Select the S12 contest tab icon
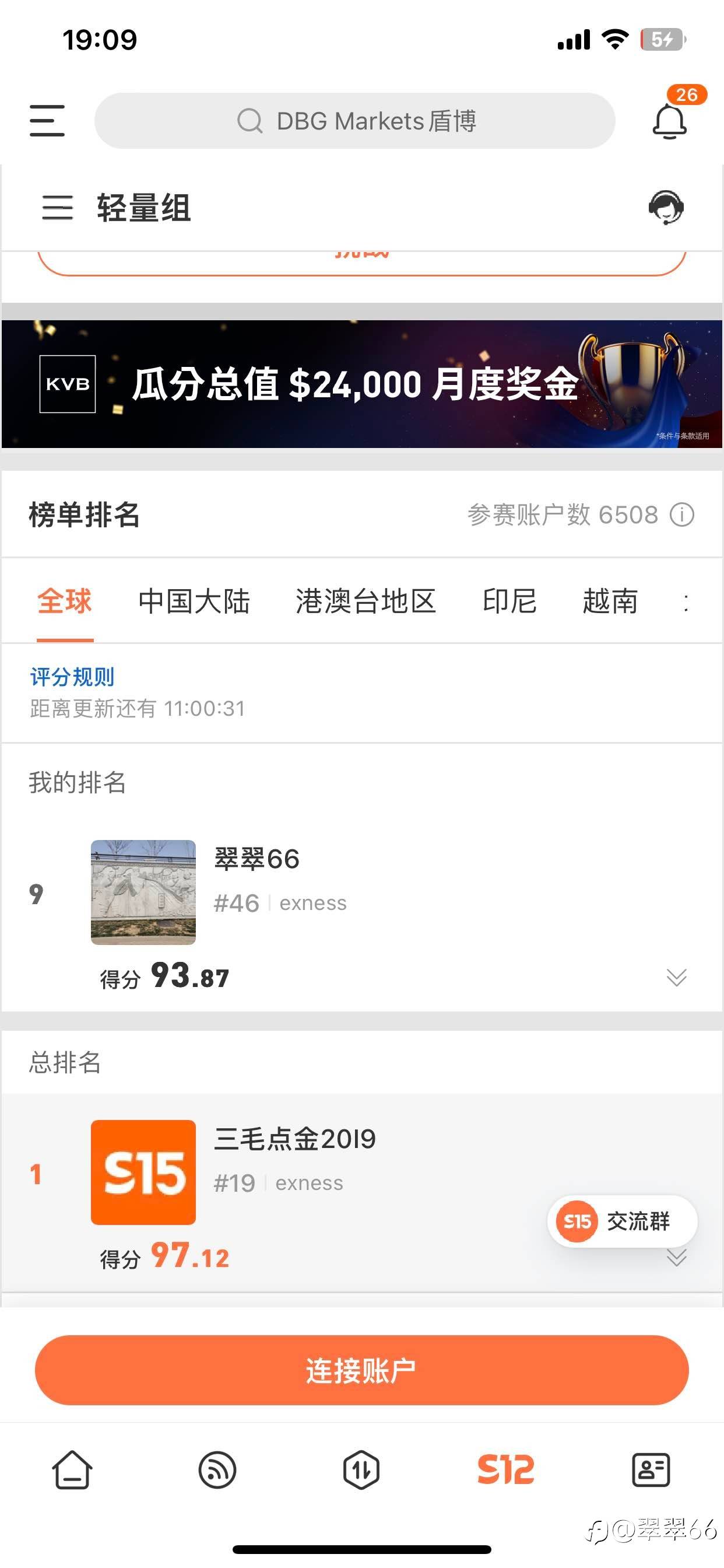This screenshot has height=1568, width=724. pyautogui.click(x=505, y=1470)
